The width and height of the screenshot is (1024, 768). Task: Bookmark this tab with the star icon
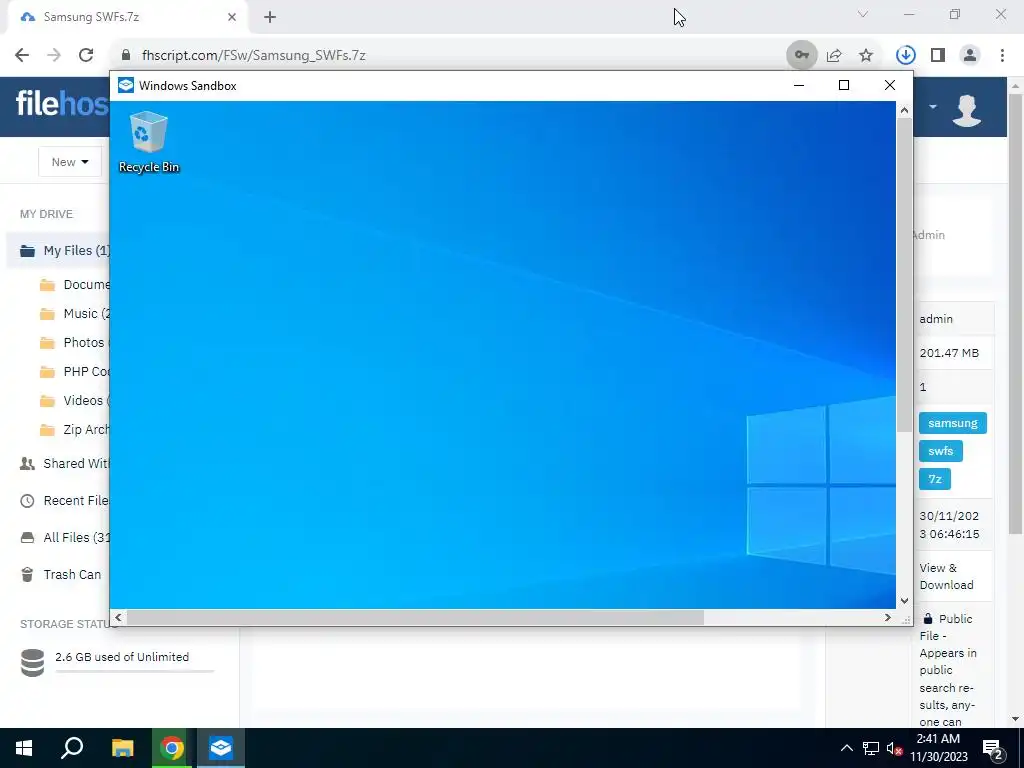click(x=866, y=56)
